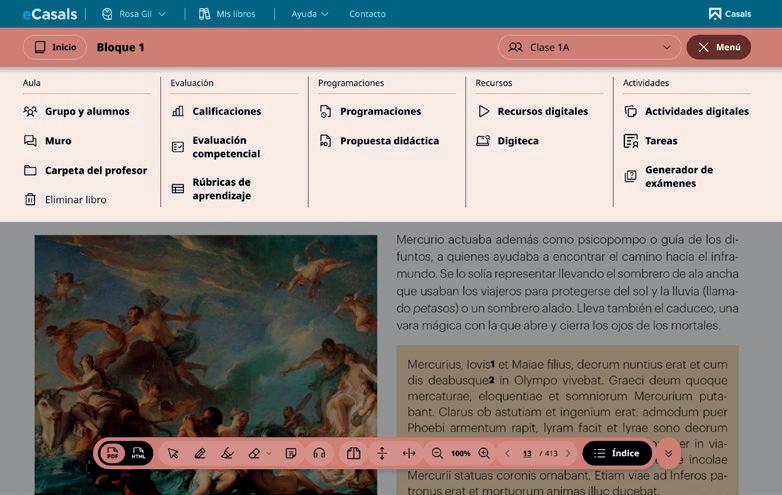The height and width of the screenshot is (495, 782).
Task: Go to the next page
Action: (x=568, y=453)
